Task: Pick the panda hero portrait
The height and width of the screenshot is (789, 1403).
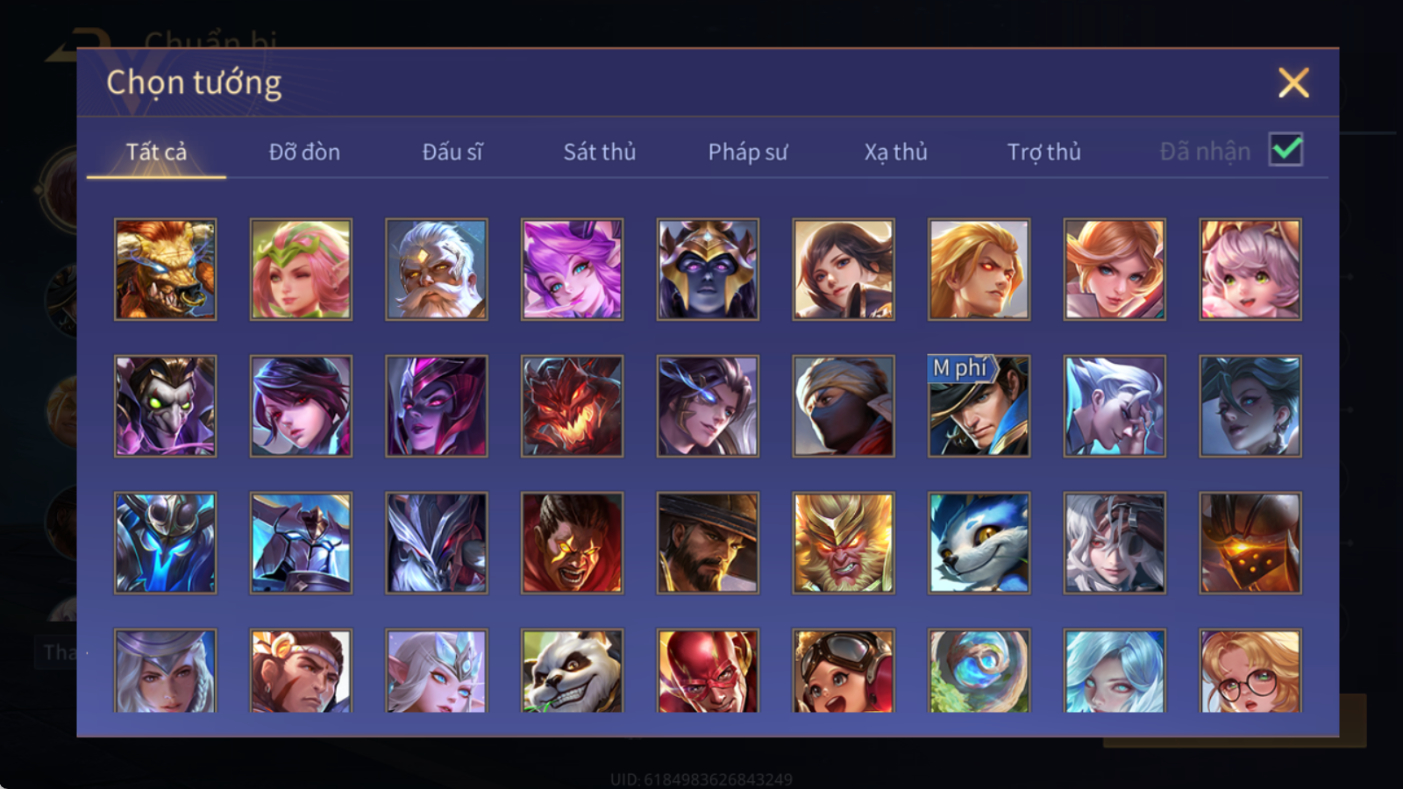Action: pyautogui.click(x=572, y=670)
